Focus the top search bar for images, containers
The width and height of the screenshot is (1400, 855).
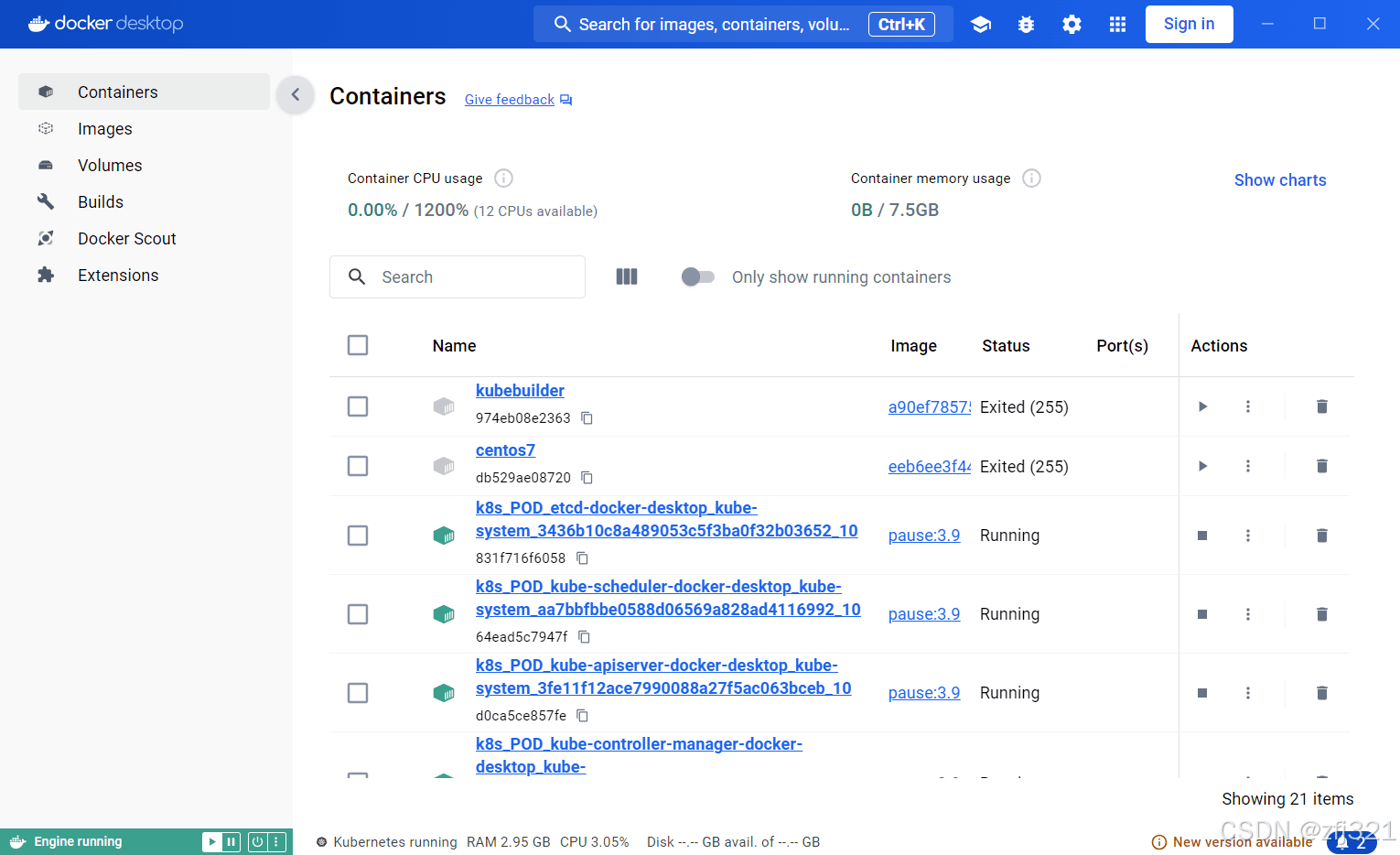point(743,24)
